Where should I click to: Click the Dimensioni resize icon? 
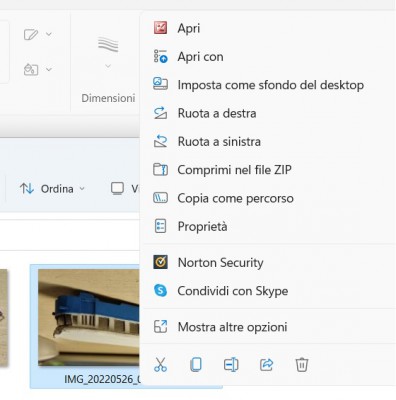click(x=108, y=45)
